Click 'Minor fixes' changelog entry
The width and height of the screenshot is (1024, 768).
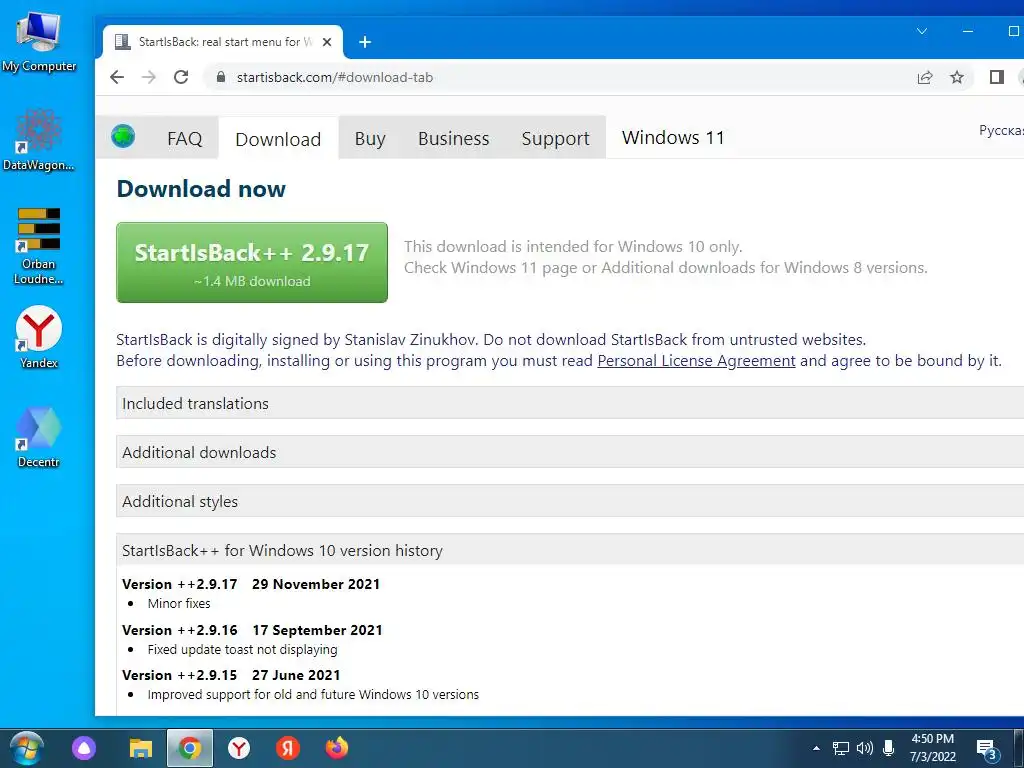coord(179,603)
